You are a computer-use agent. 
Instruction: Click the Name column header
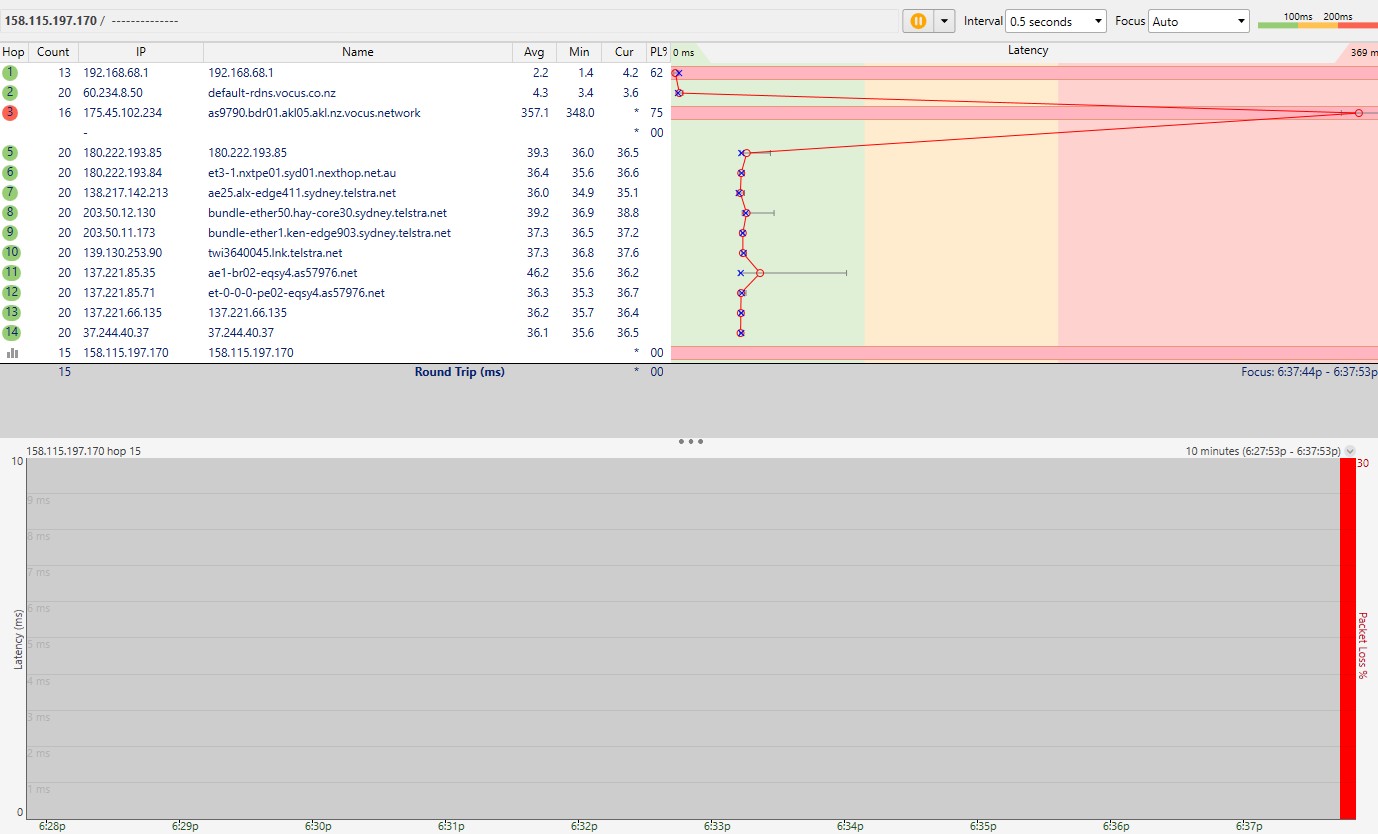point(357,52)
